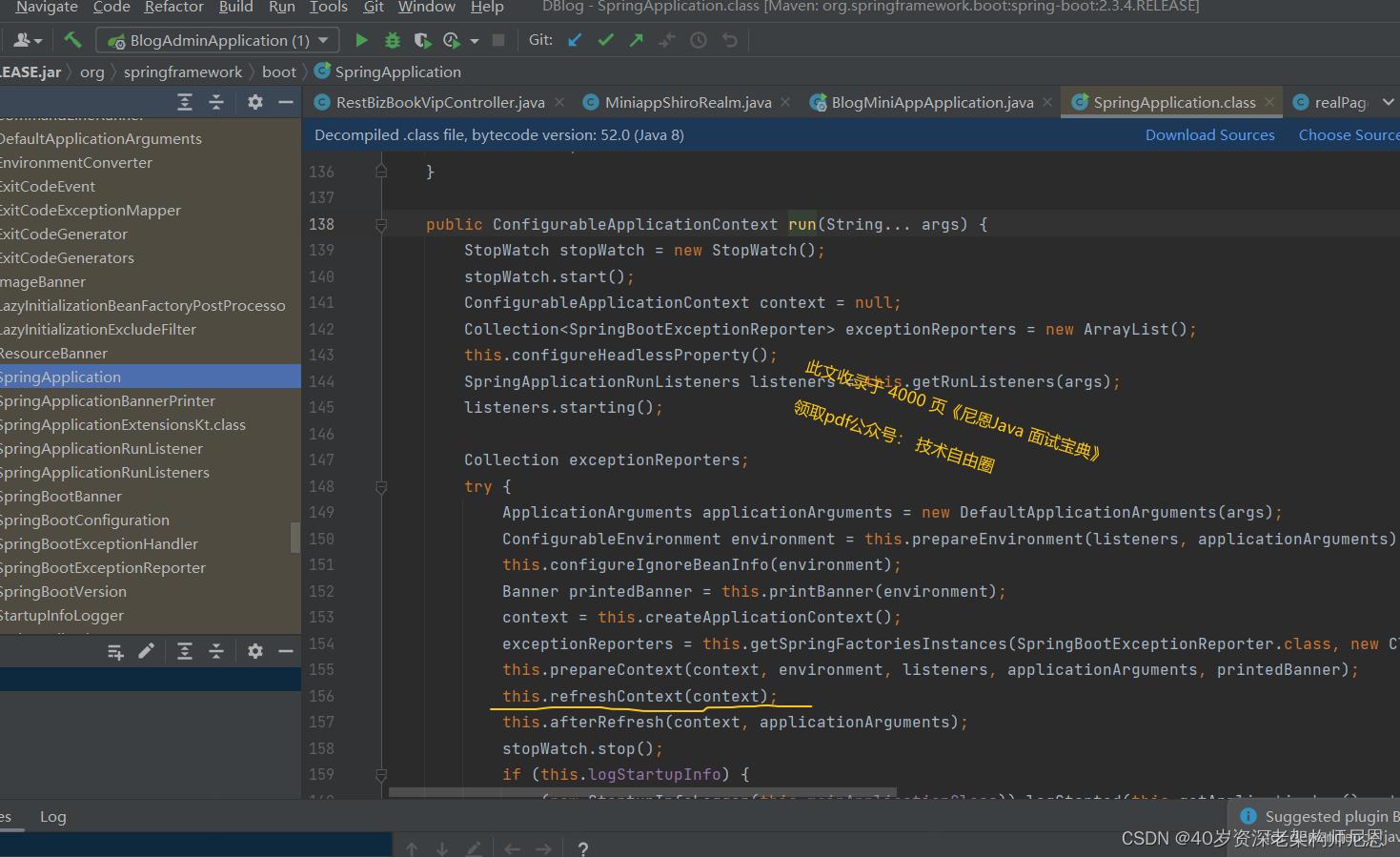Open help question mark icon
1400x857 pixels.
click(582, 848)
